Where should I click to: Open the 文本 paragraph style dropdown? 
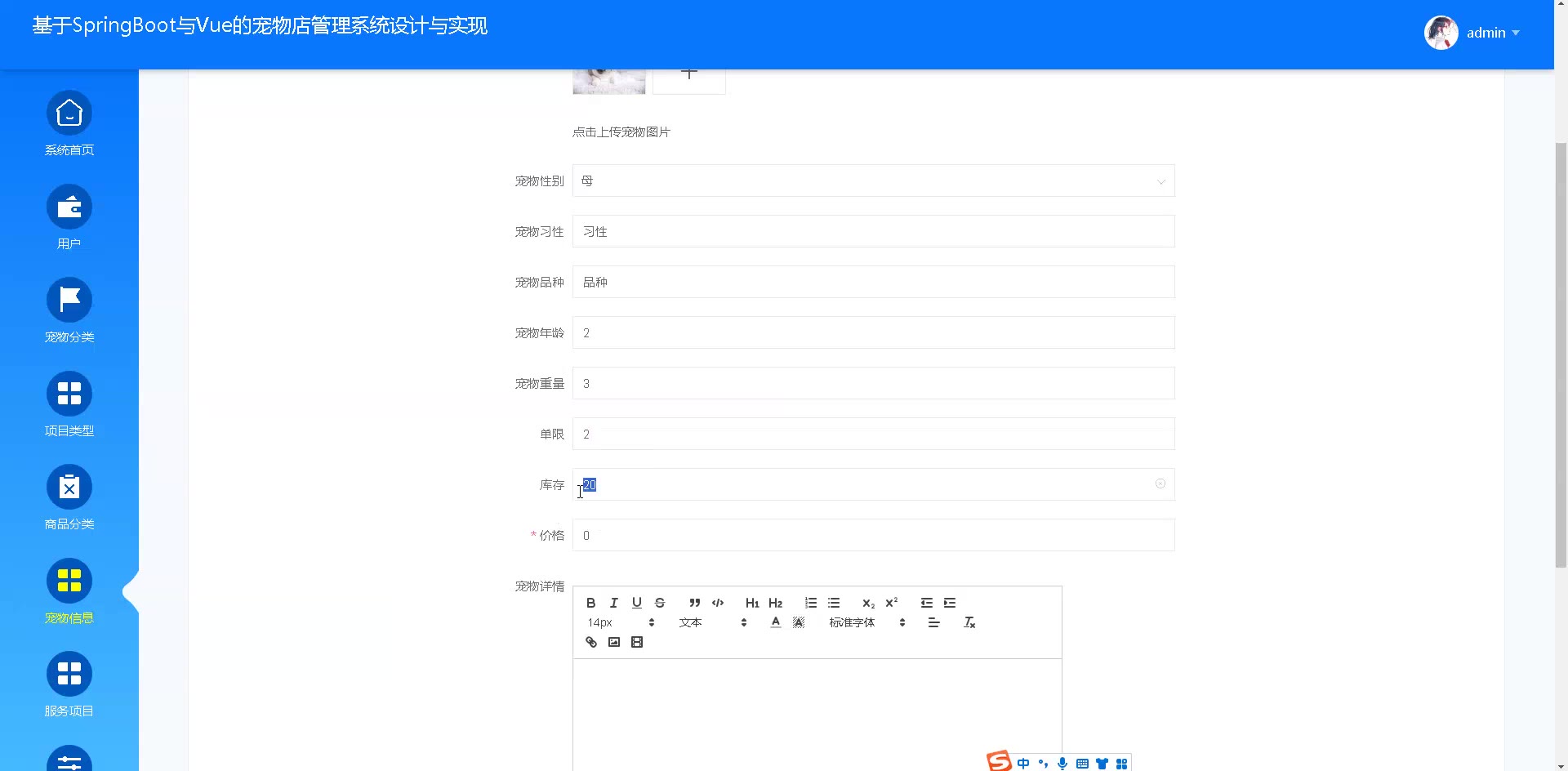tap(713, 622)
